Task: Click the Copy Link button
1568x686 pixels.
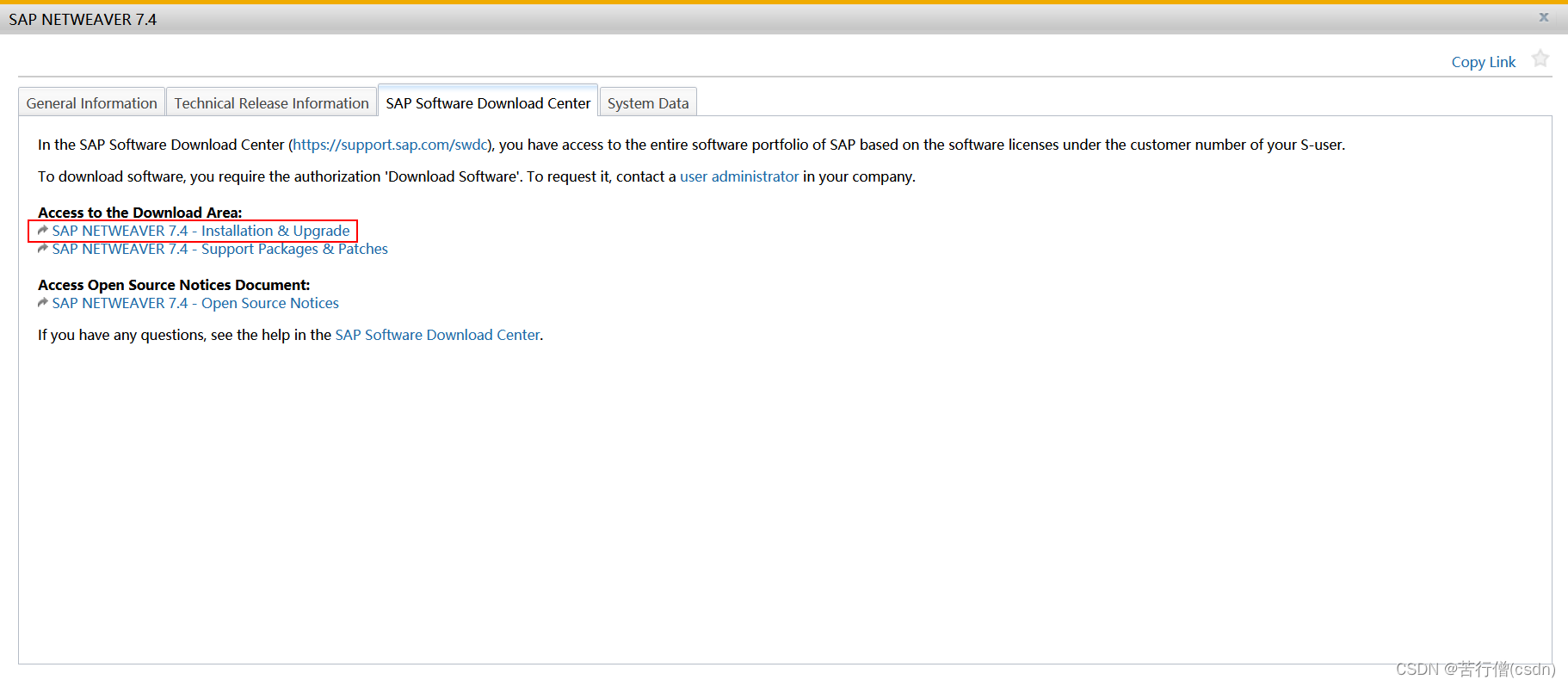Action: (x=1483, y=62)
